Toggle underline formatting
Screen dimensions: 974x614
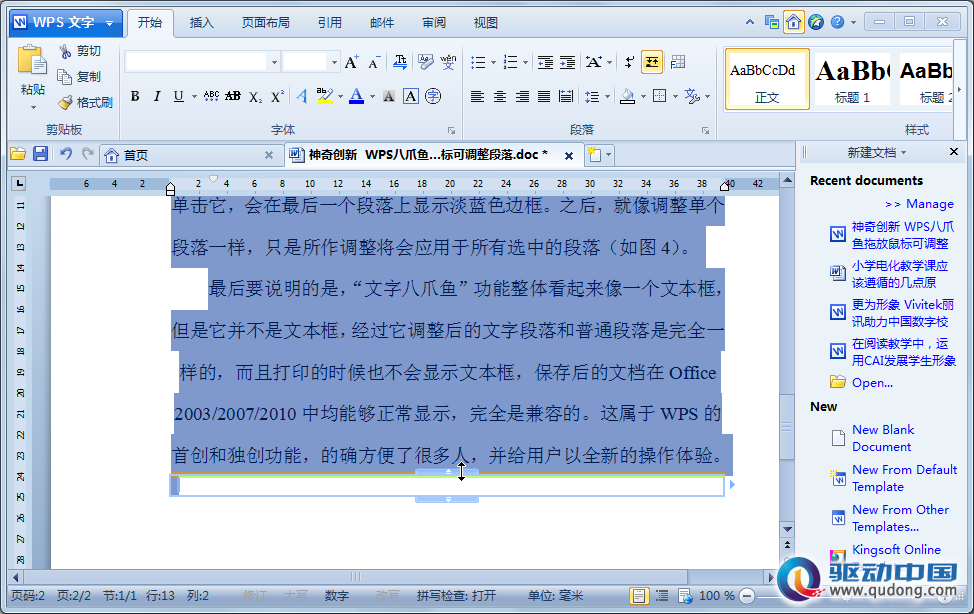179,96
